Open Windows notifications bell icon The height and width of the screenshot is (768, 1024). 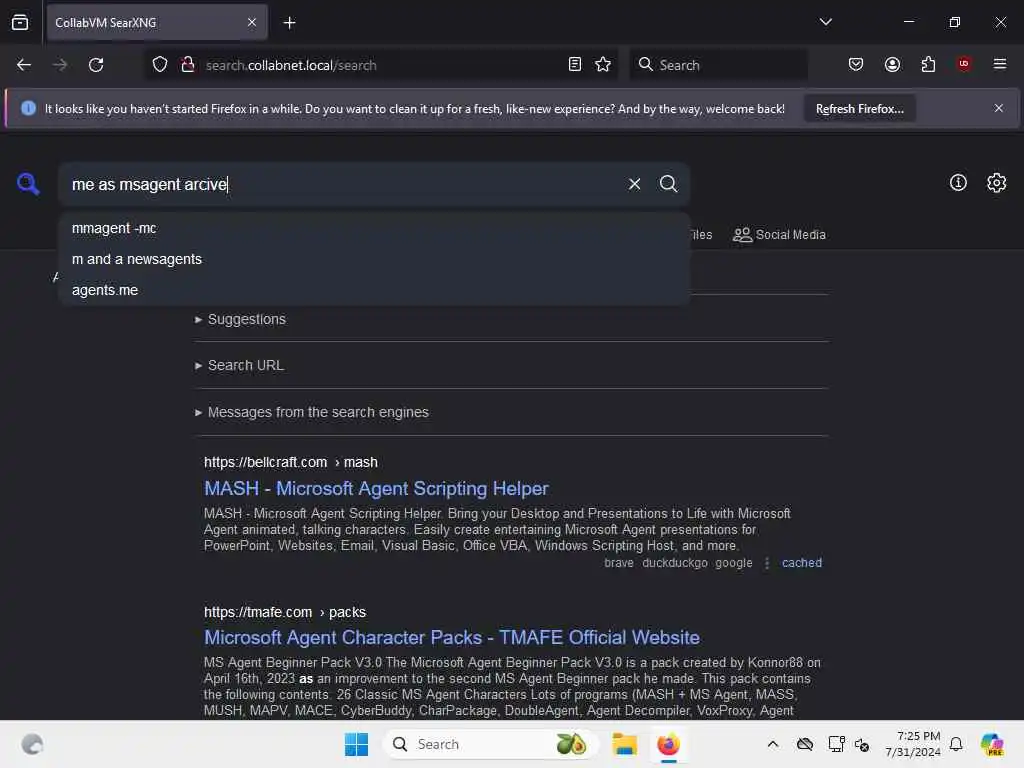(956, 744)
